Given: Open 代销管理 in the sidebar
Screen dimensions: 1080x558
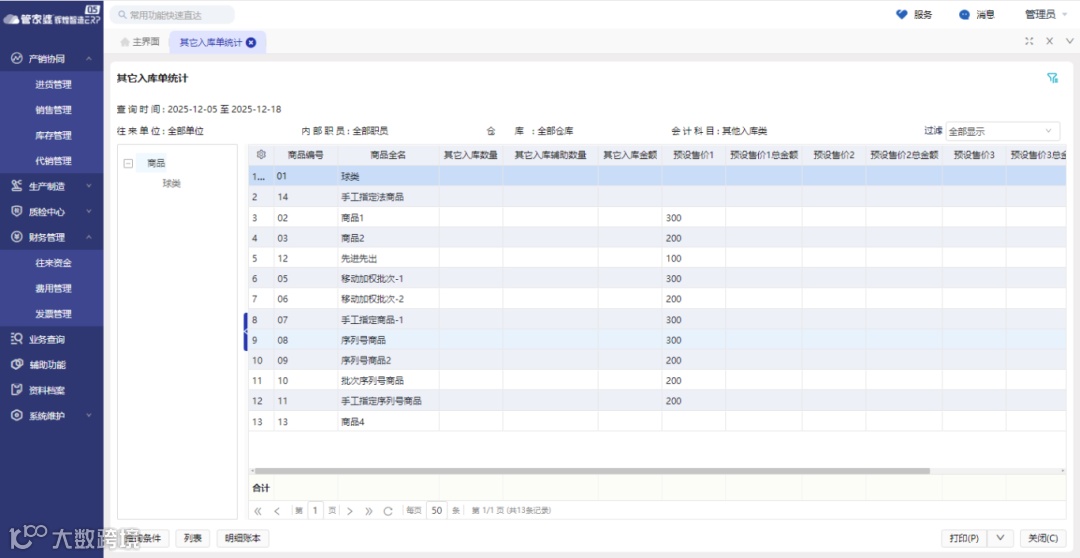Looking at the screenshot, I should (x=53, y=161).
